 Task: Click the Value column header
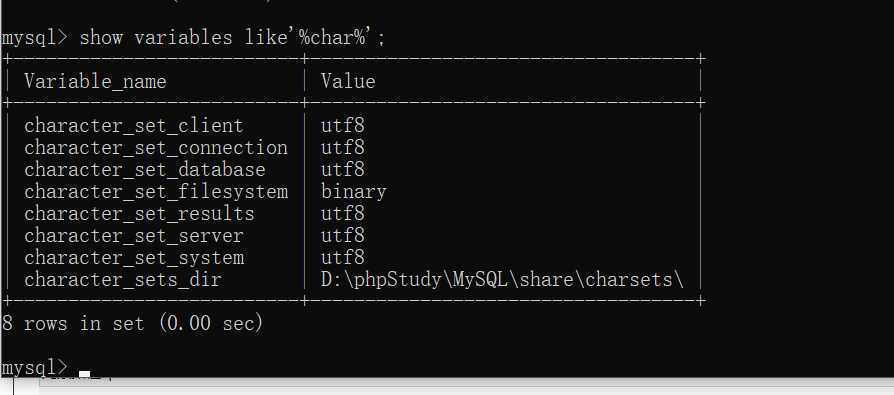pos(348,81)
